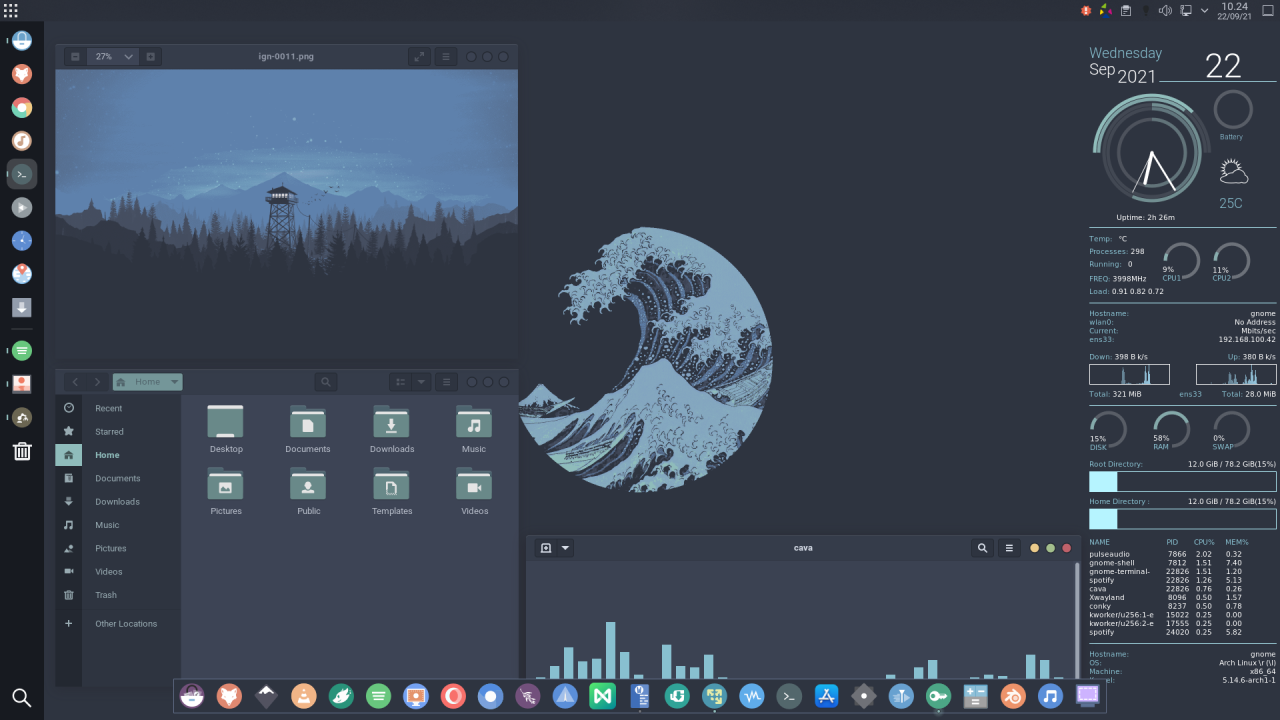
Task: Open Other Locations in the Files sidebar
Action: 118,623
